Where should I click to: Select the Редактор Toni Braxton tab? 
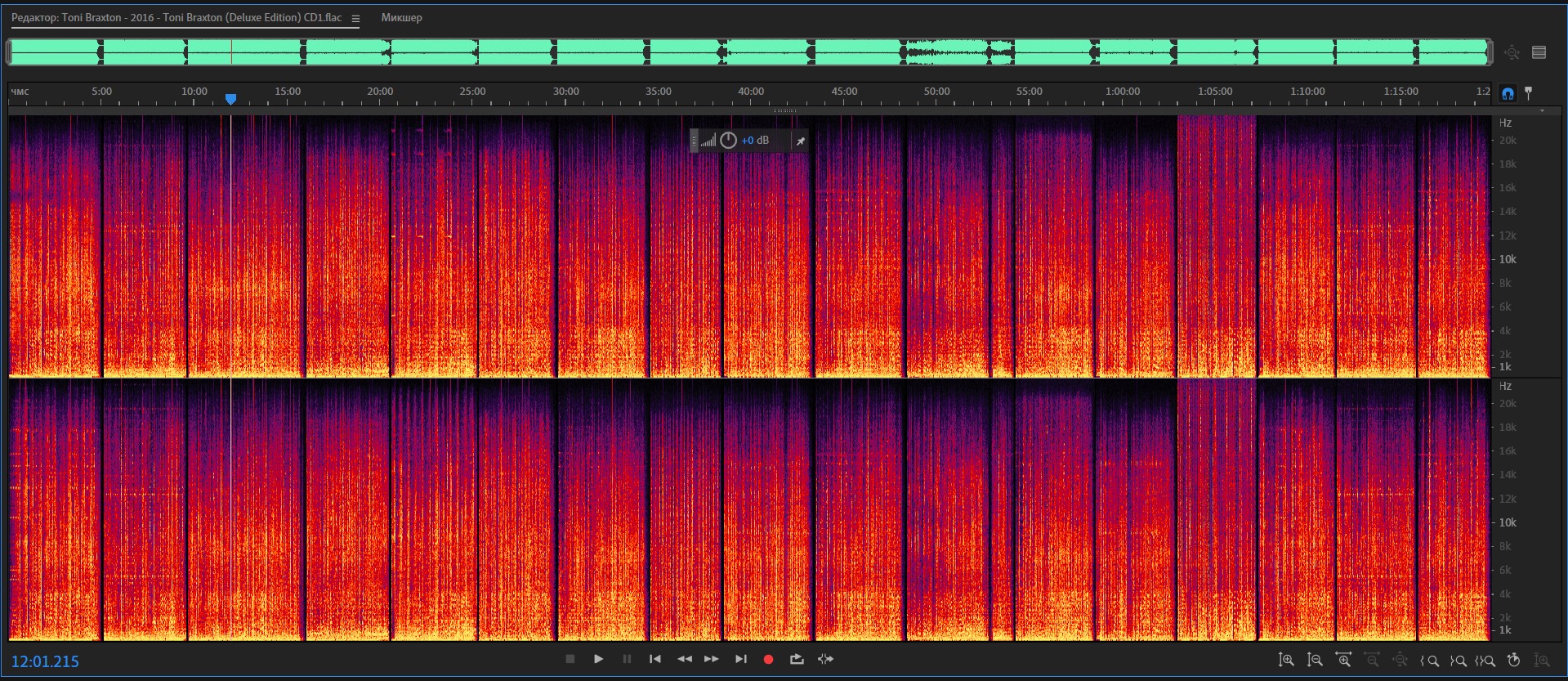pos(176,18)
